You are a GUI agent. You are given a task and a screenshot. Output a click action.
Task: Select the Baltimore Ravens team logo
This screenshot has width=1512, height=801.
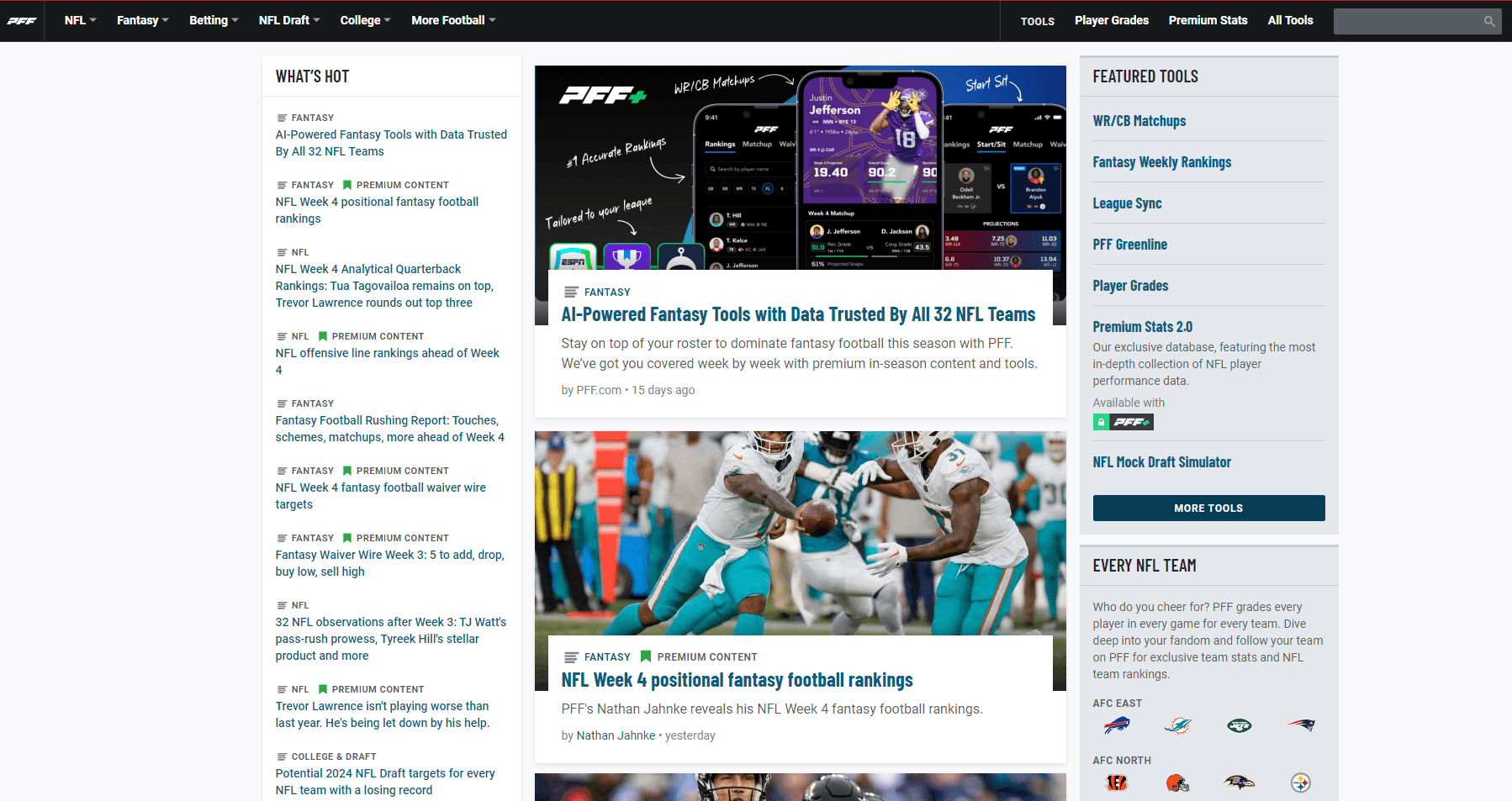coord(1240,783)
